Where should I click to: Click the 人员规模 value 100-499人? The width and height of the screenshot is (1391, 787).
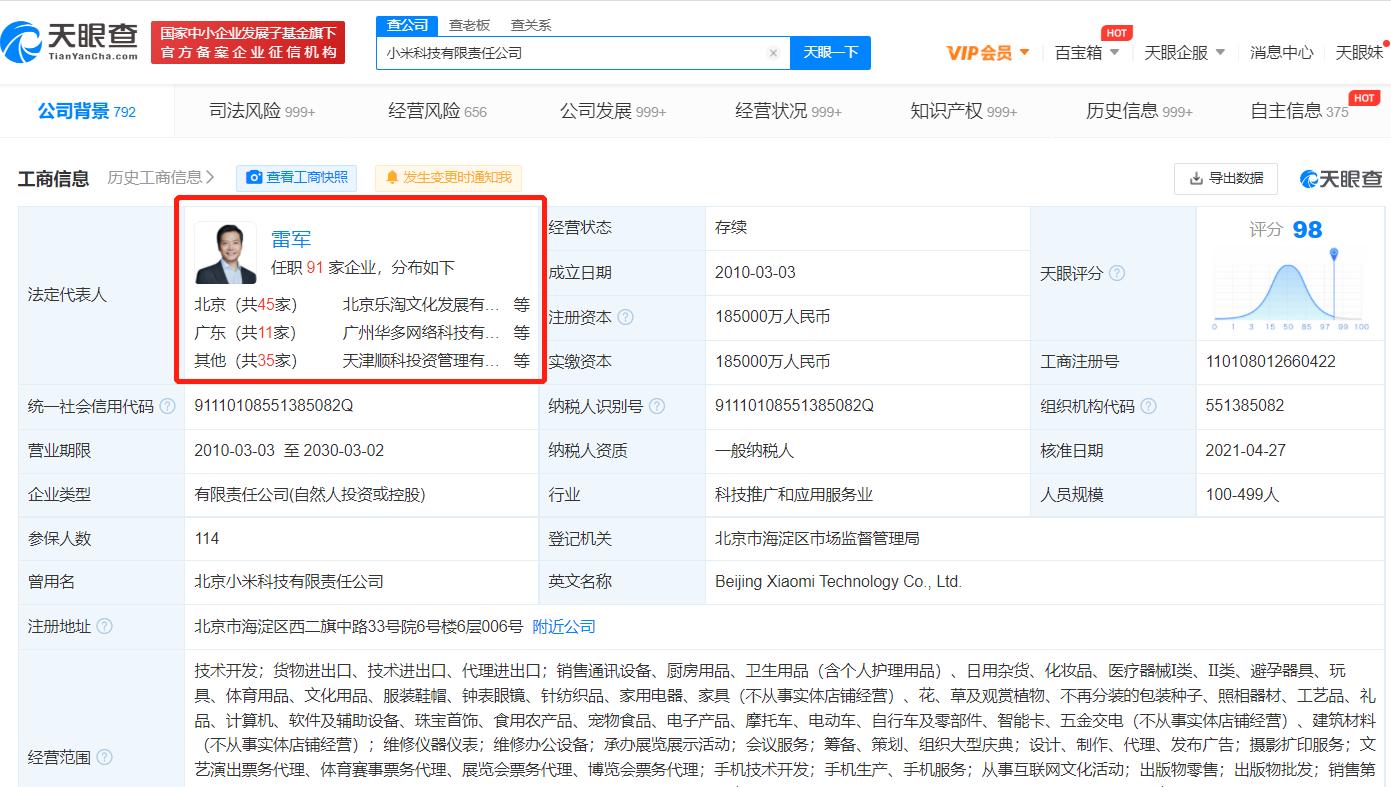1242,495
